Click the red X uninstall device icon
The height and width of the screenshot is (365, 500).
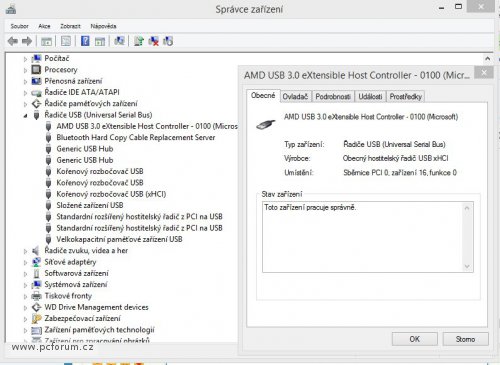coord(153,41)
